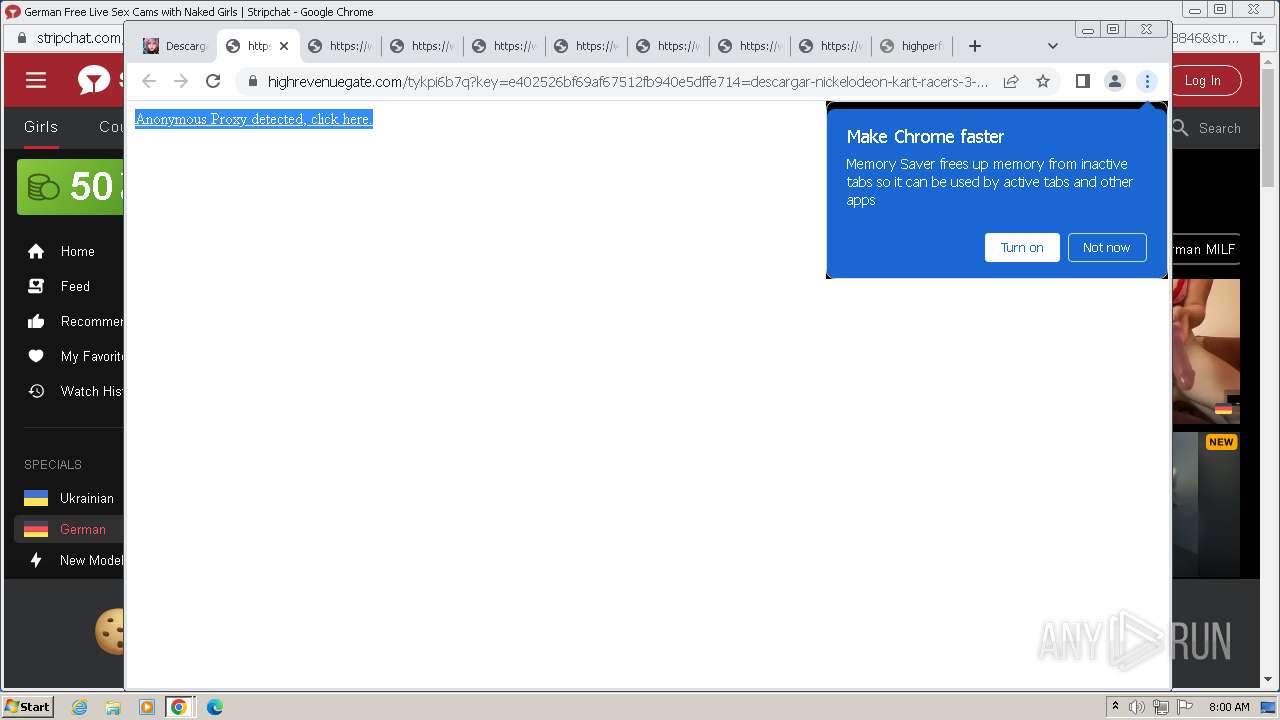Viewport: 1280px width, 720px height.
Task: Click the Stripchat padlock site info icon
Action: pyautogui.click(x=22, y=38)
